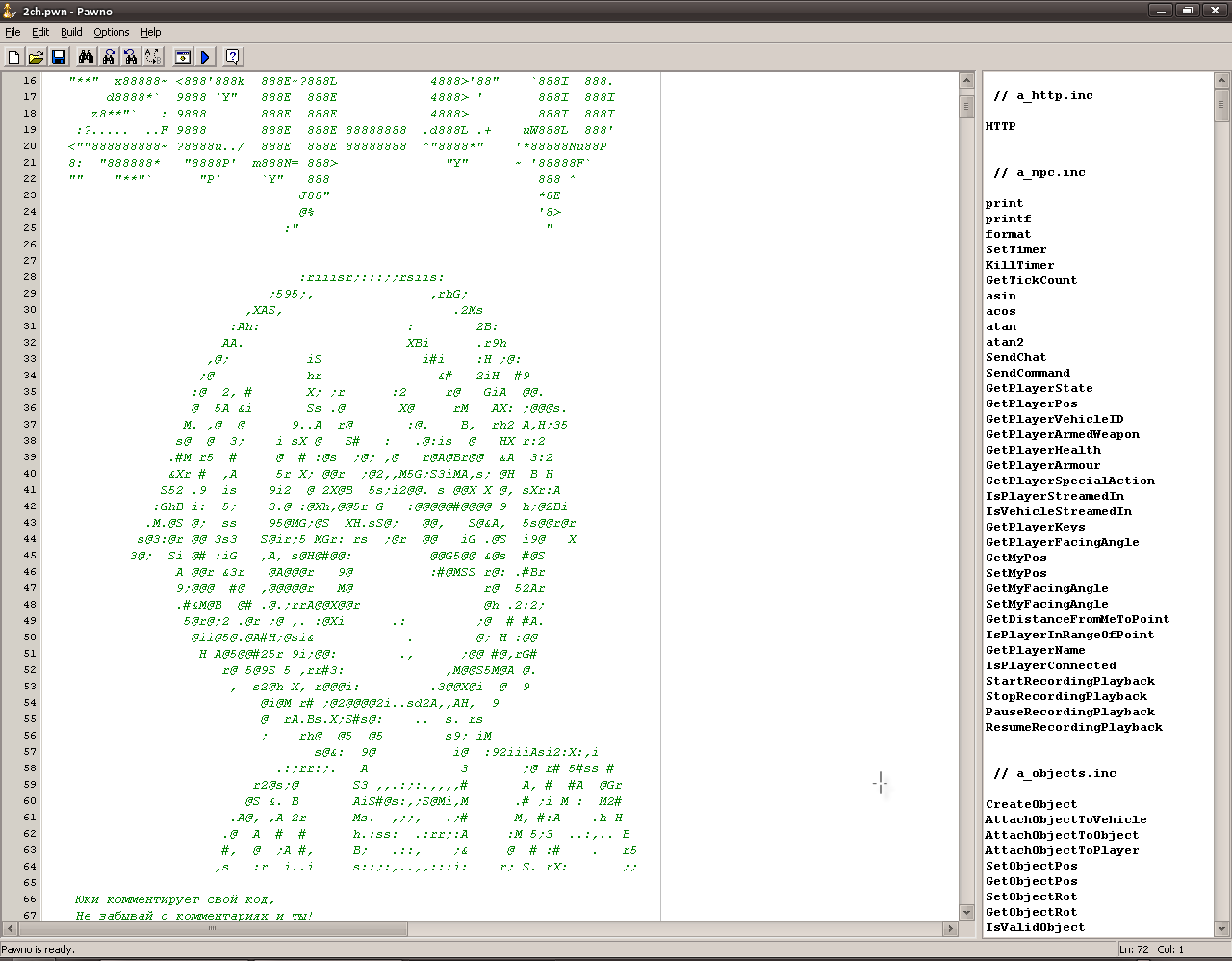The height and width of the screenshot is (961, 1232).
Task: Open the Options menu
Action: [111, 32]
